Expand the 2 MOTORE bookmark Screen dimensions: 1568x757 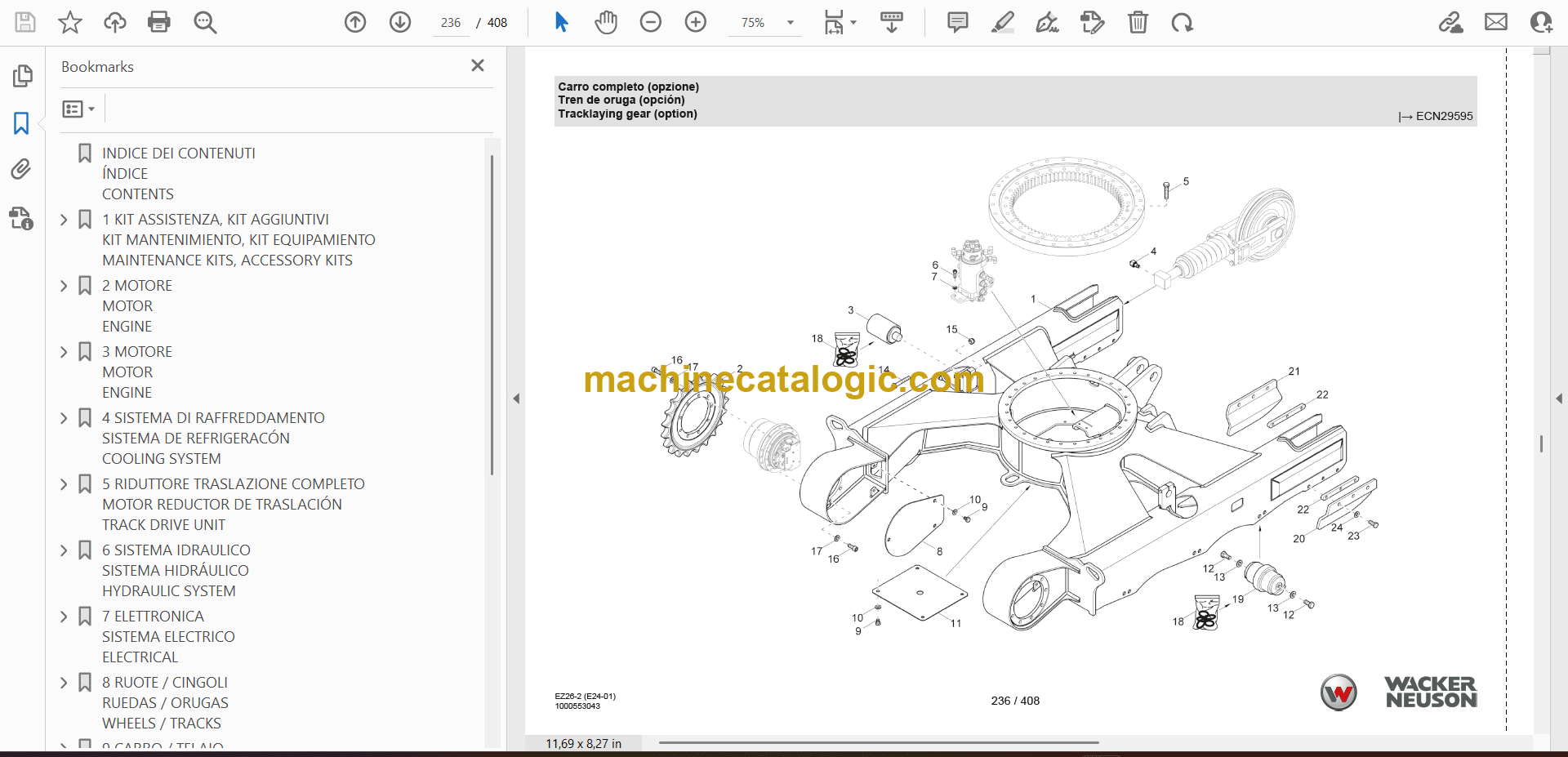coord(65,286)
